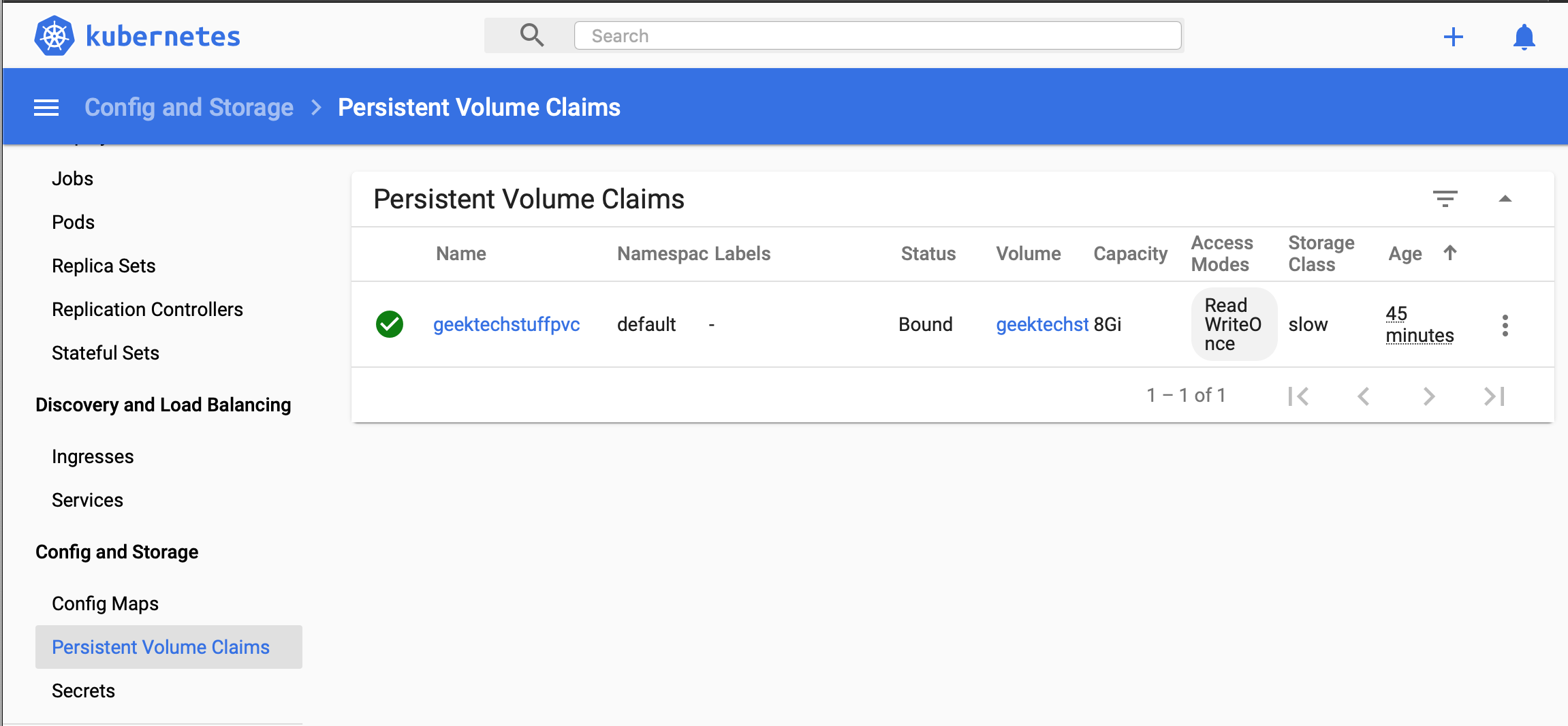Viewport: 1568px width, 726px height.
Task: Click the magnifying glass search icon
Action: pyautogui.click(x=532, y=35)
